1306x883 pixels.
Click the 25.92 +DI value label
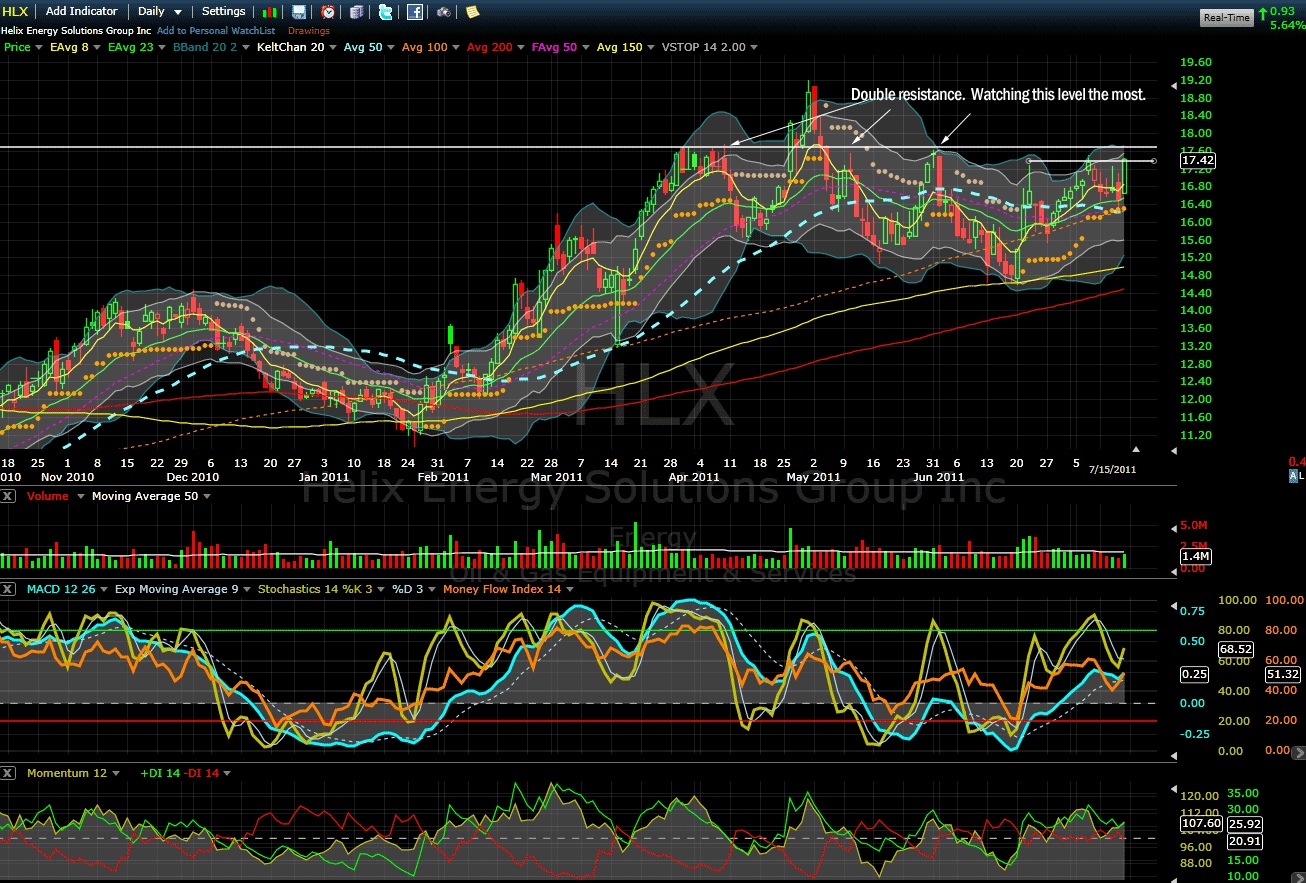click(1244, 823)
